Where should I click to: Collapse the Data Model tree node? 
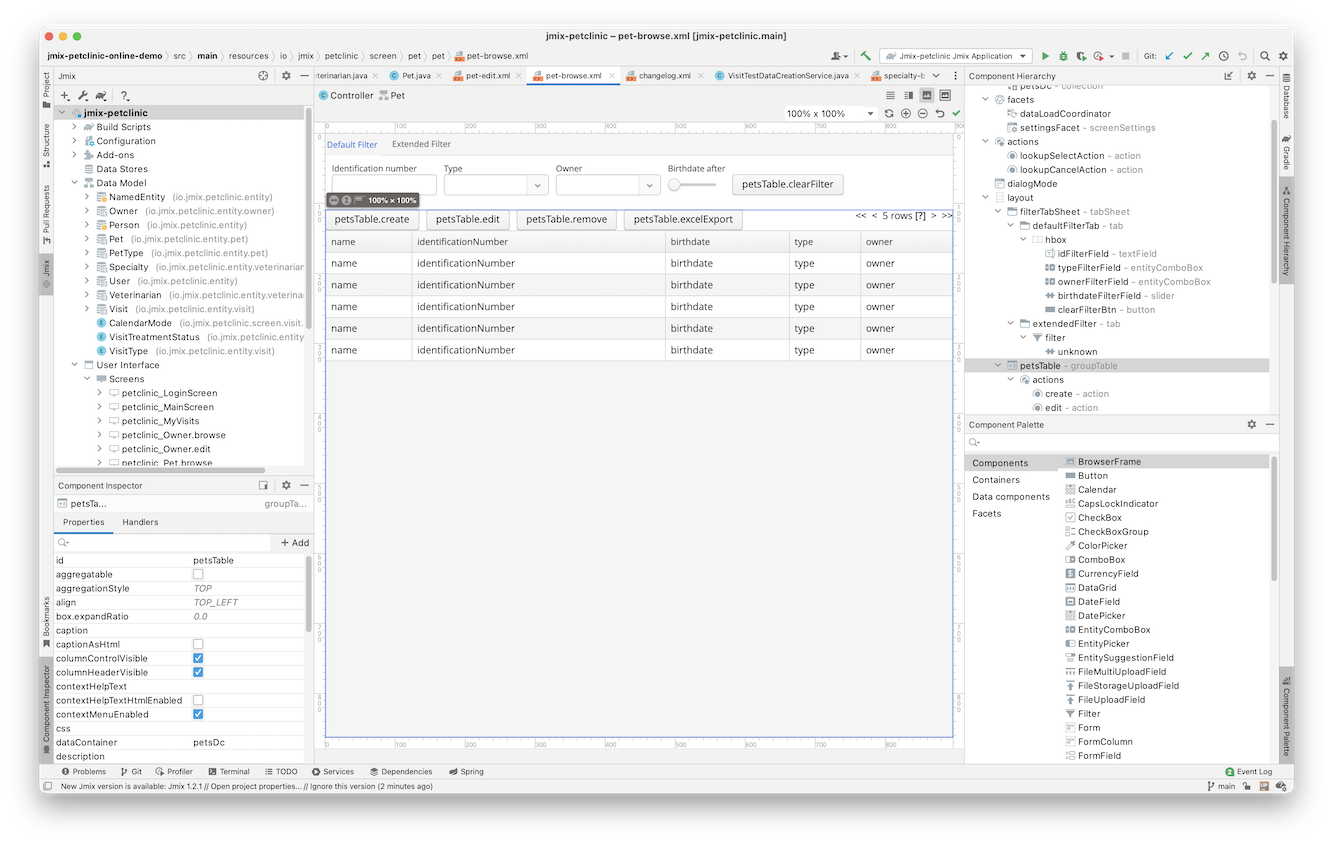tap(75, 183)
